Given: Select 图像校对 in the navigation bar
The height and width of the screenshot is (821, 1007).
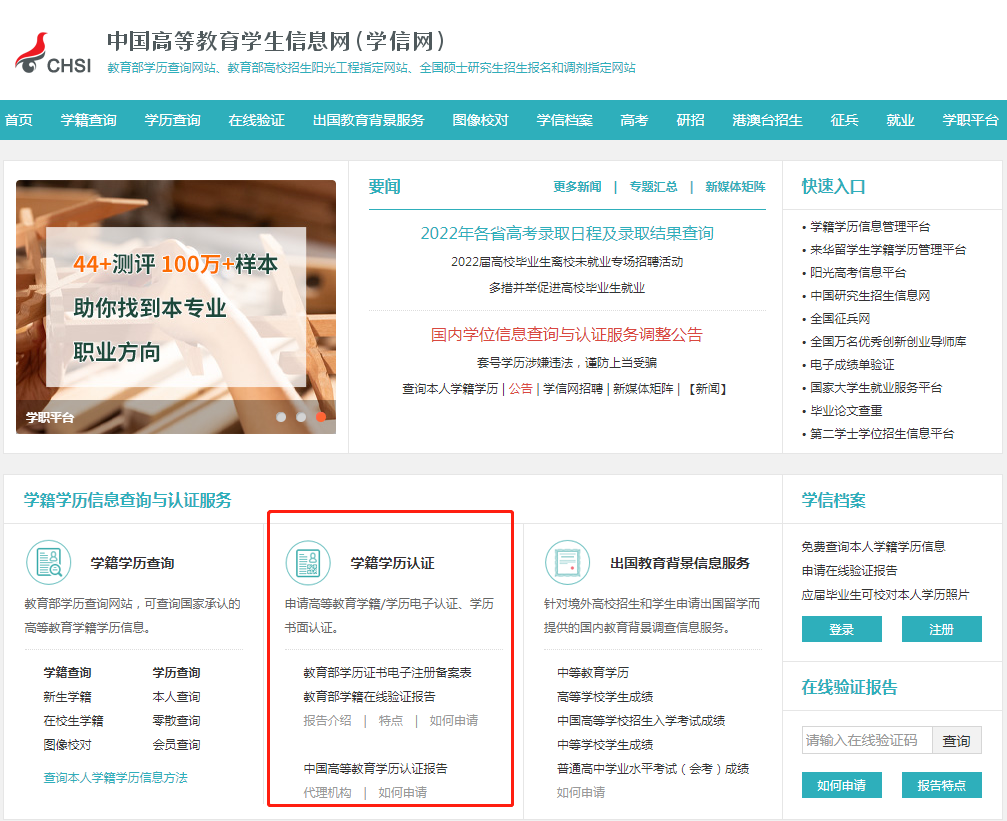Looking at the screenshot, I should click(x=480, y=120).
